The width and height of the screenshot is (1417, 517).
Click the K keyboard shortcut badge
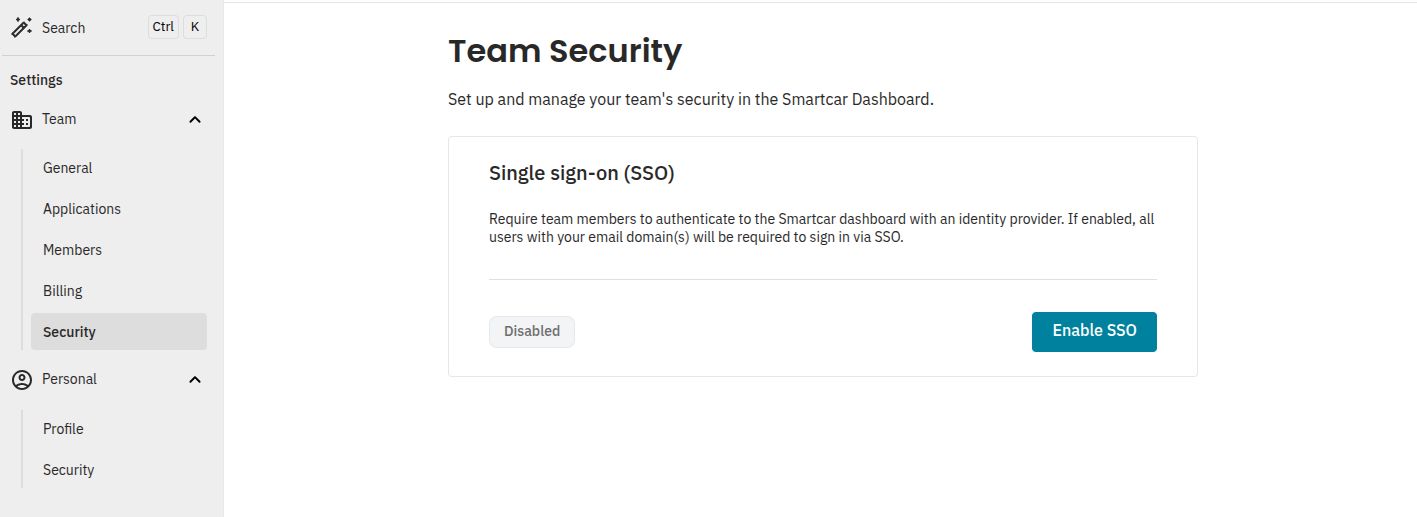pyautogui.click(x=195, y=27)
